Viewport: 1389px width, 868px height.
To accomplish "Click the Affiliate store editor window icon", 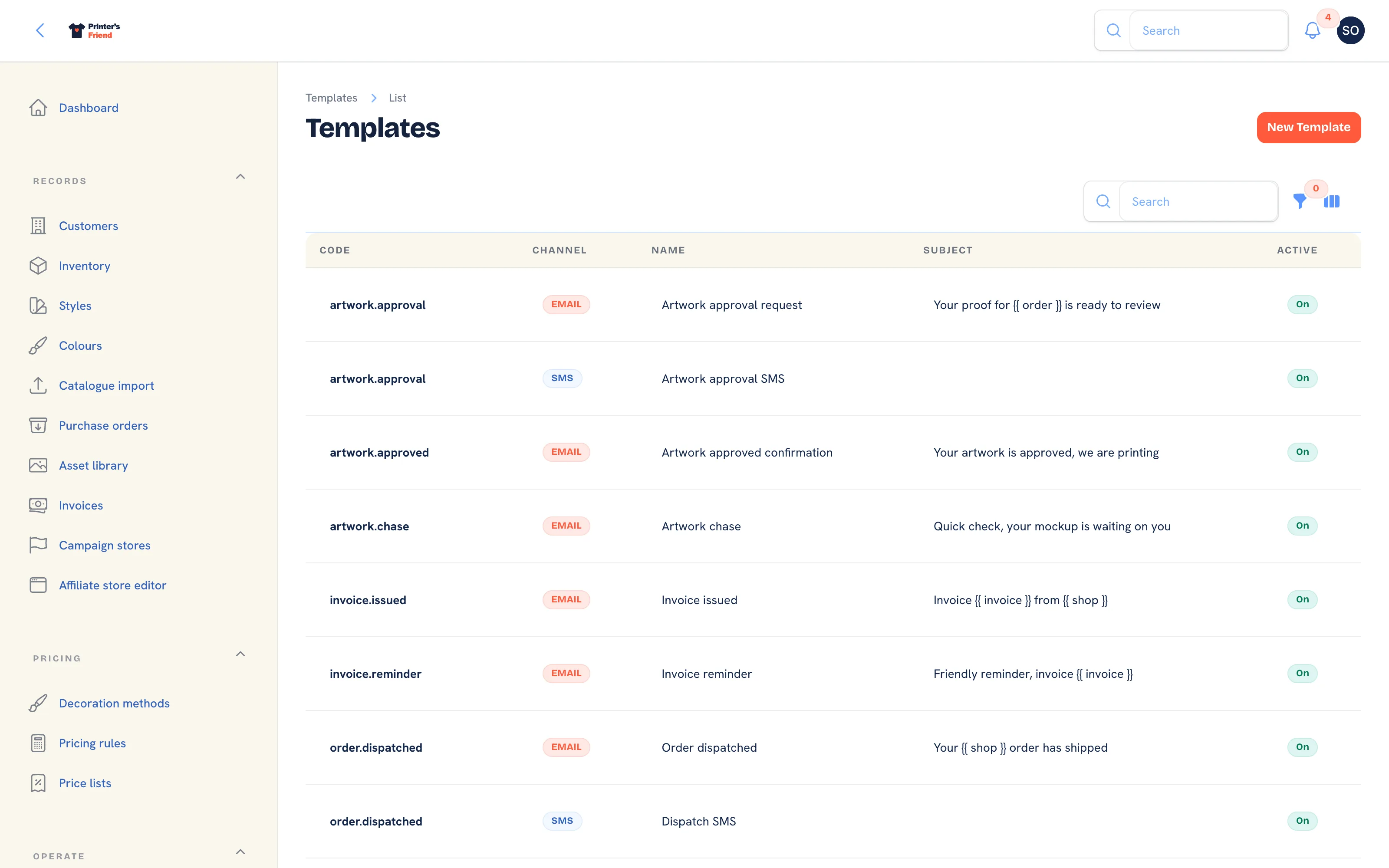I will click(38, 585).
